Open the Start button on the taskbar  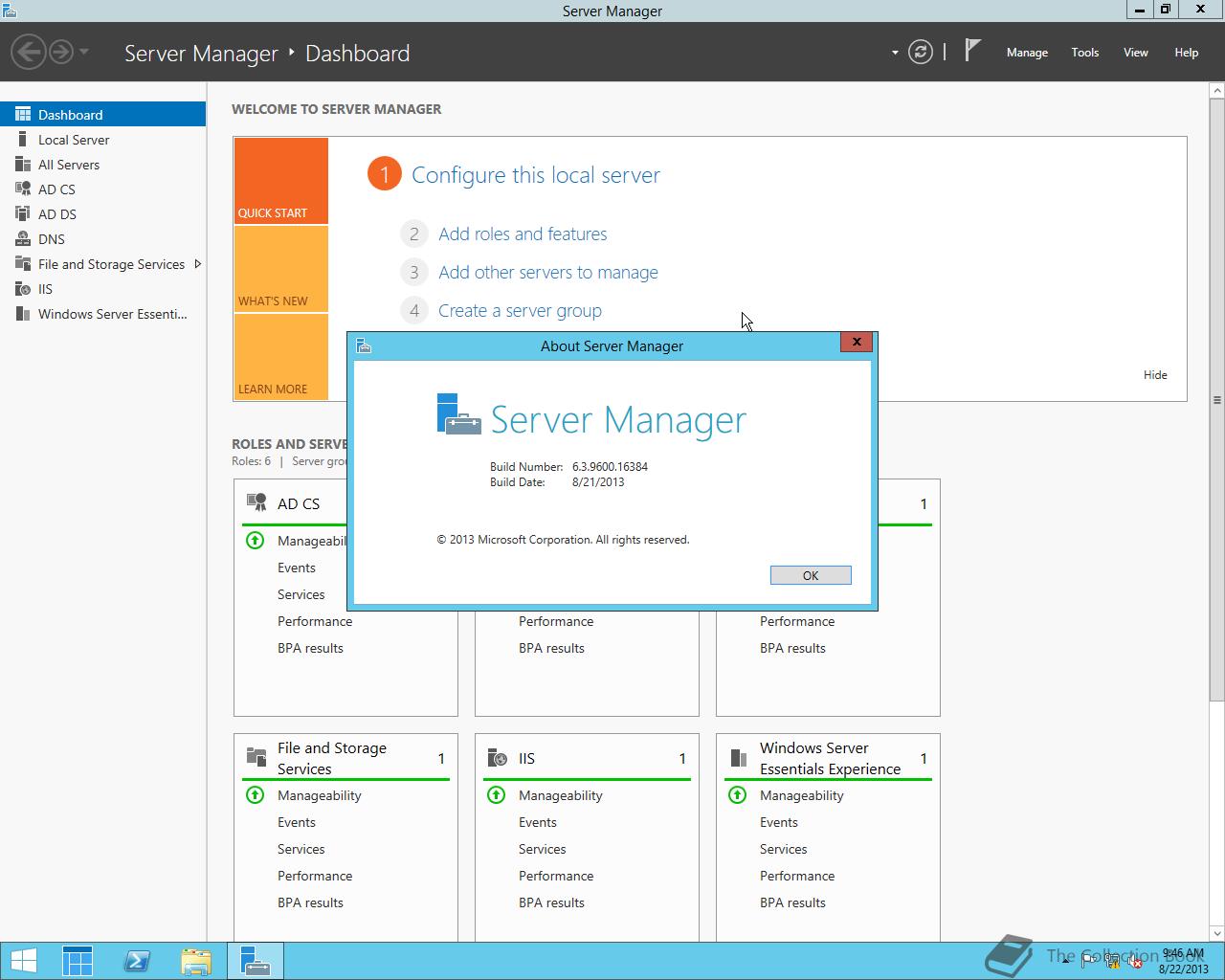pyautogui.click(x=23, y=960)
